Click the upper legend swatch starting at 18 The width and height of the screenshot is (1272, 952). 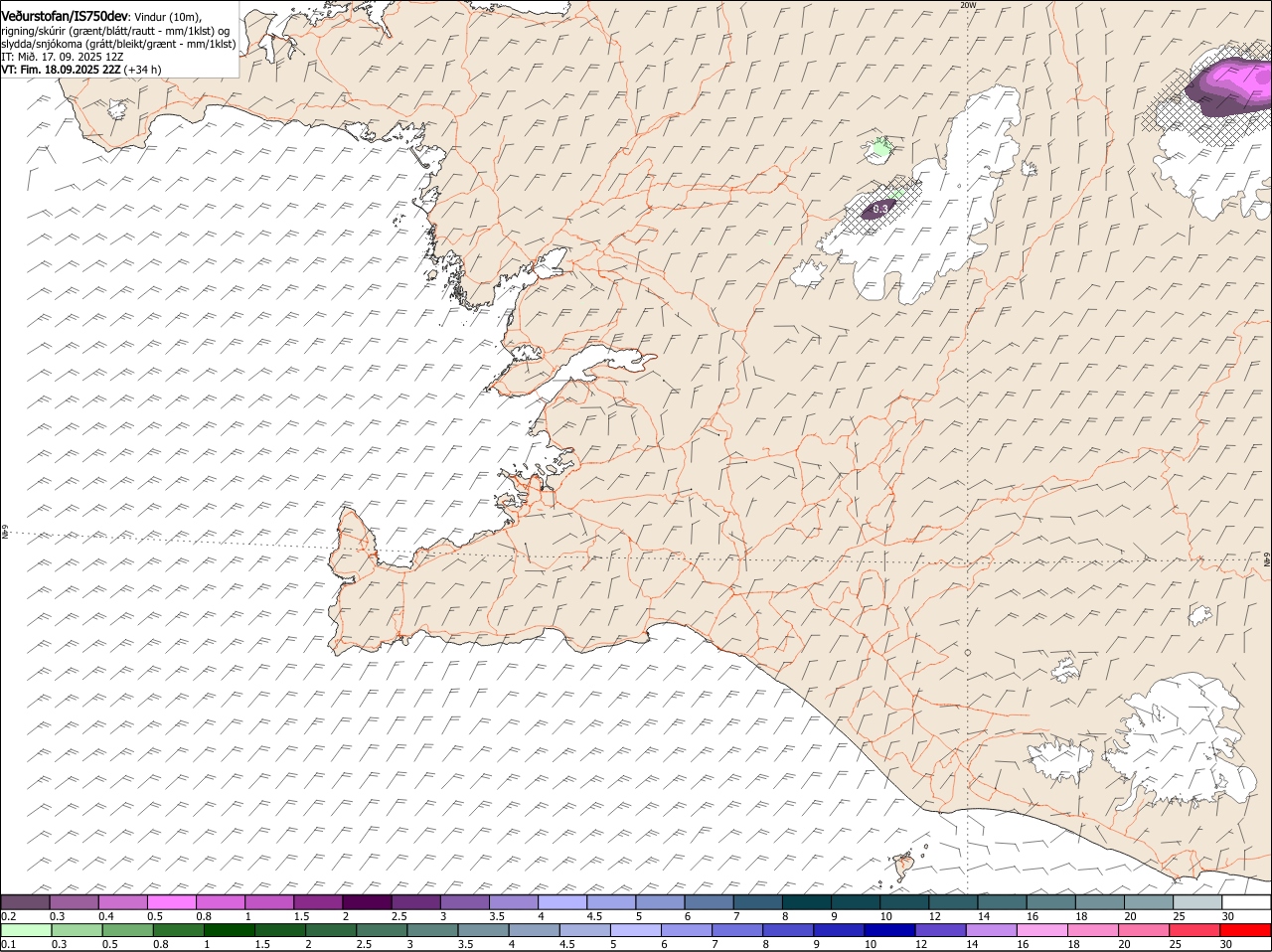[1099, 902]
